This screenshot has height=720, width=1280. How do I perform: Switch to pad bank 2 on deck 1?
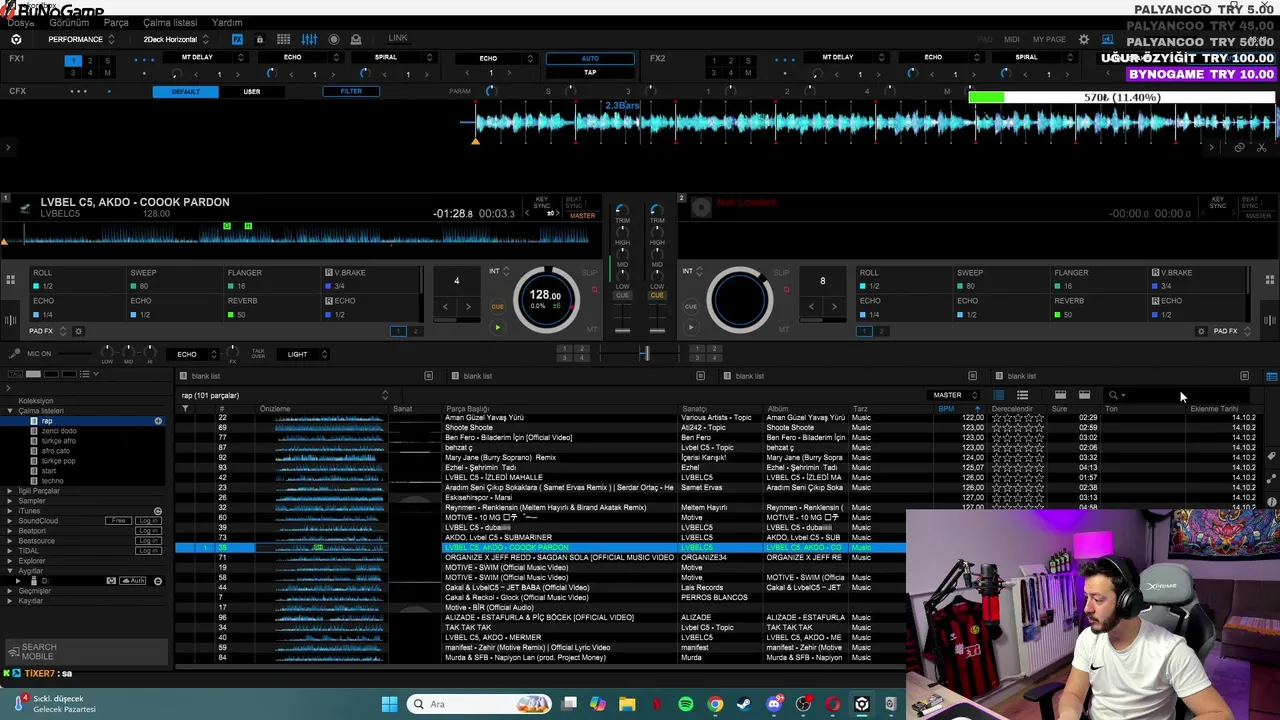pyautogui.click(x=415, y=331)
